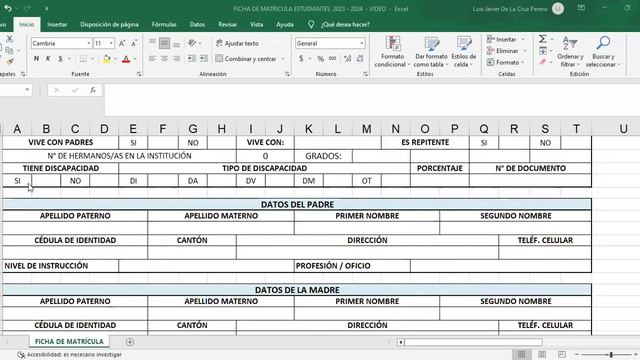Click the Accesibilidad status bar message

[x=70, y=355]
